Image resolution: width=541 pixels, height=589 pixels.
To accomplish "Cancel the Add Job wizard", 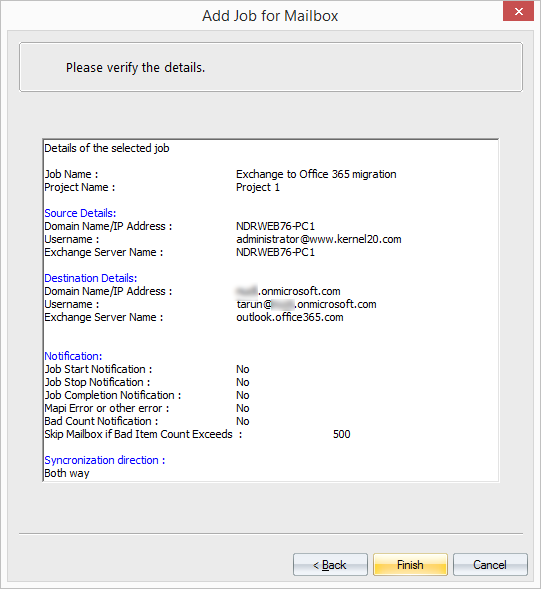I will click(490, 564).
